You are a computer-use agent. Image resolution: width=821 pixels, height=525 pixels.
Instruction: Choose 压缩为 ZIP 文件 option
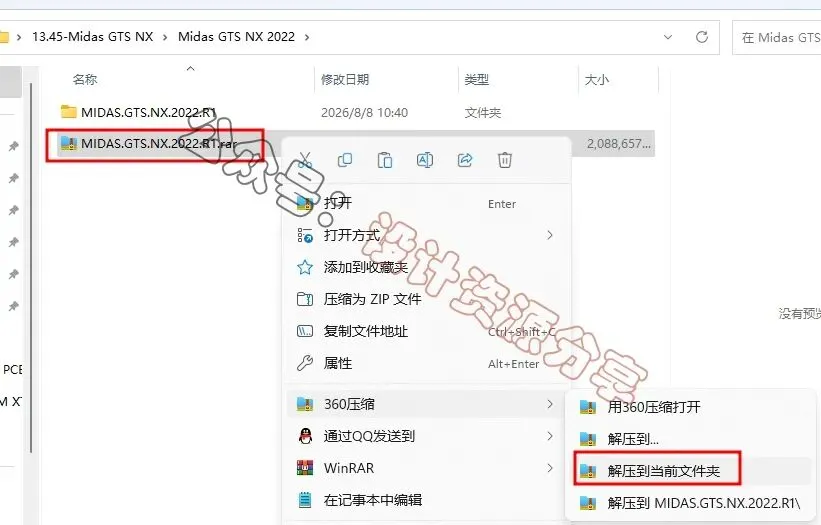click(426, 299)
